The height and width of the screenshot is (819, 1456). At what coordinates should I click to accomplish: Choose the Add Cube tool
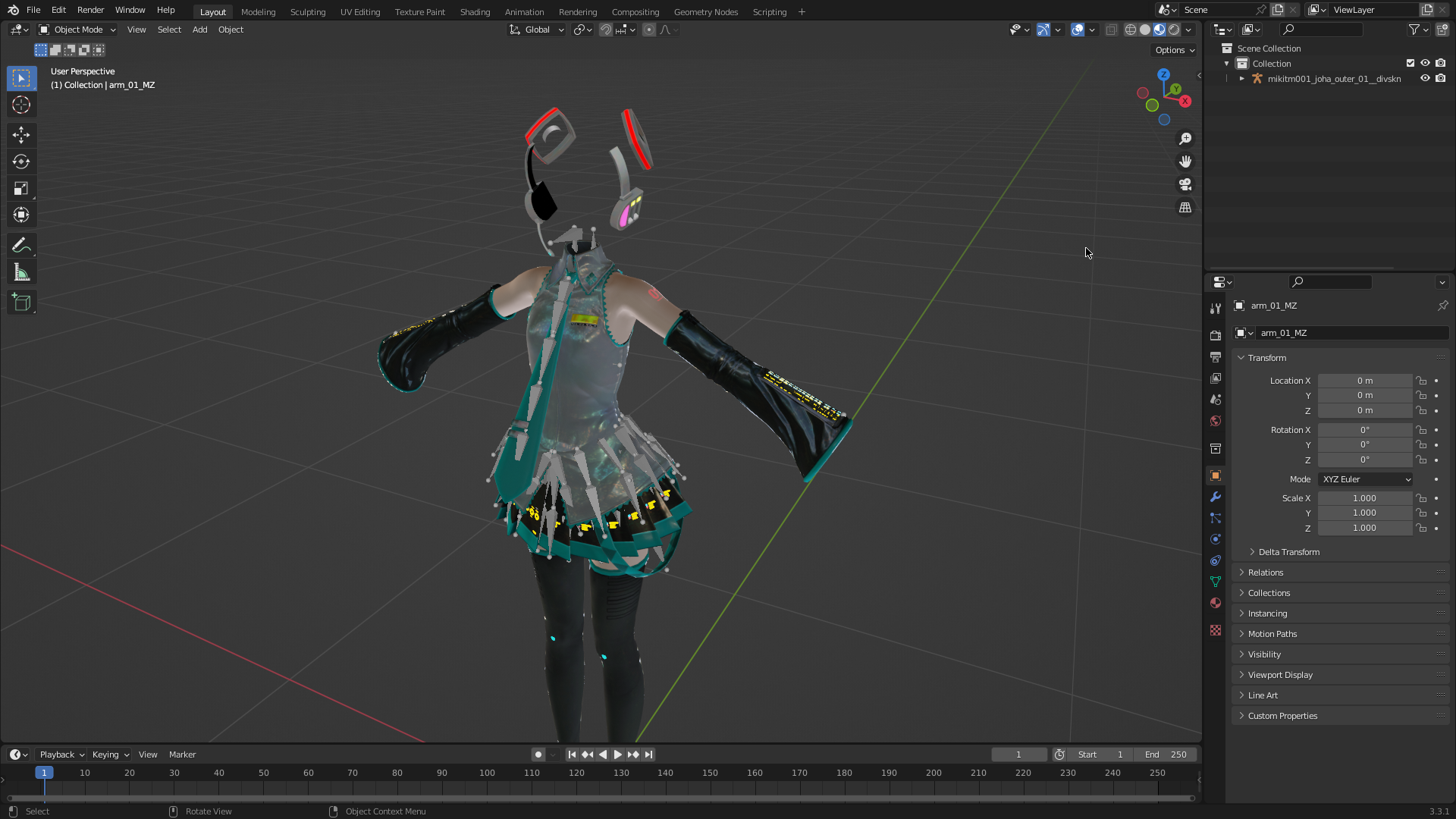21,303
